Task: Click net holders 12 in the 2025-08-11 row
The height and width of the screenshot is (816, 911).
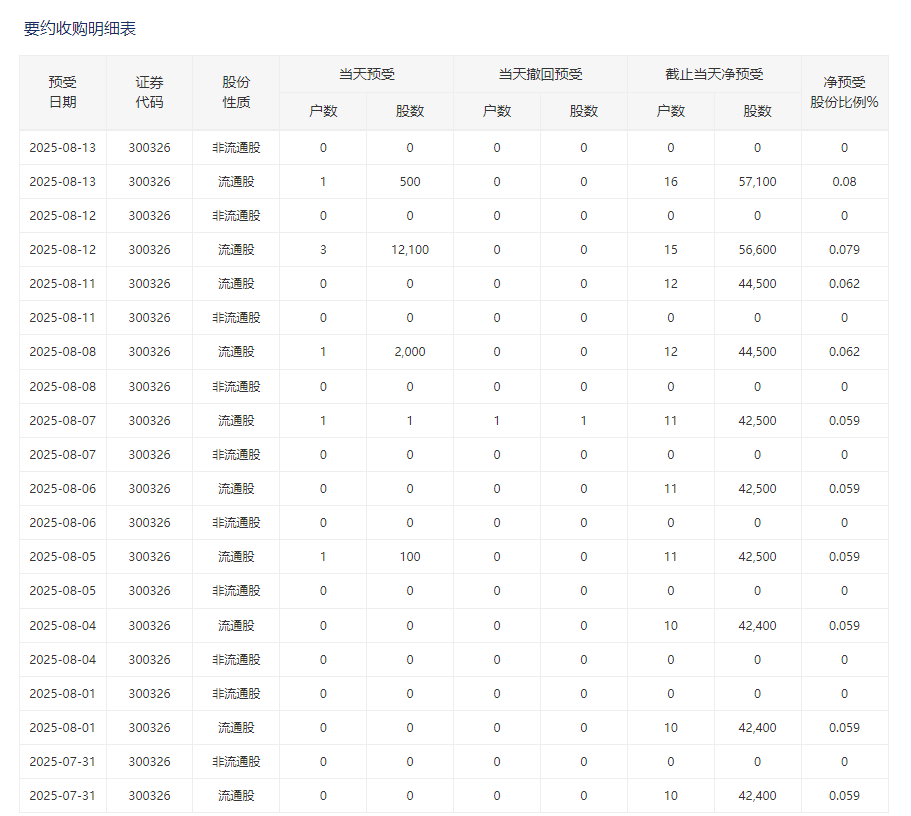Action: click(670, 284)
